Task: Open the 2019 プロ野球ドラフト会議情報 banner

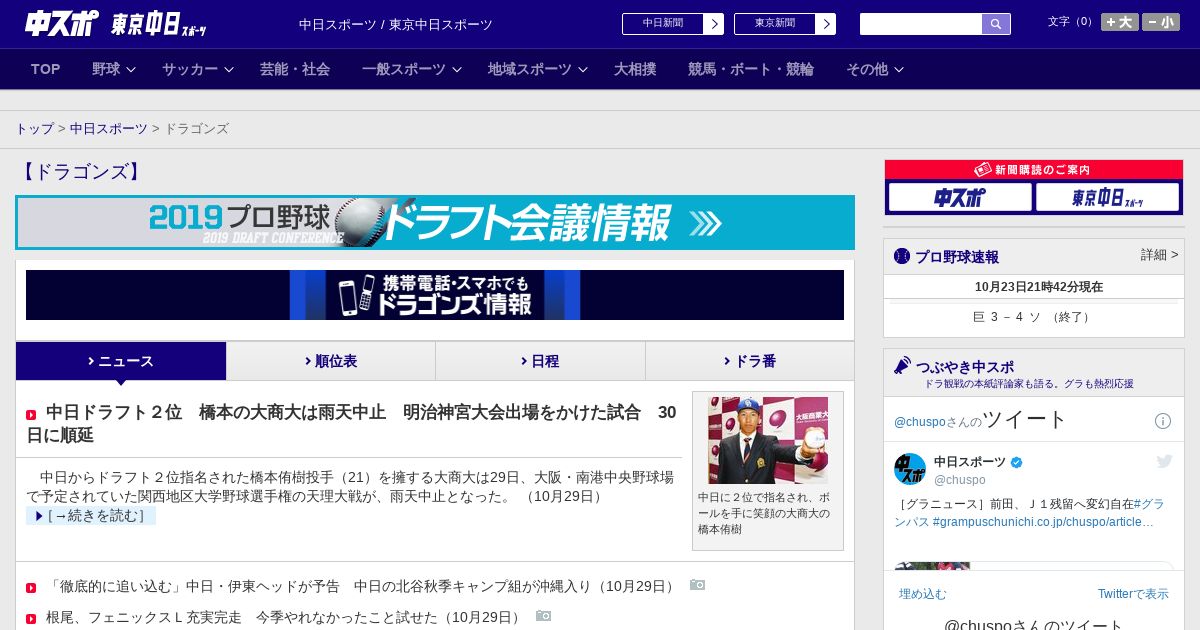Action: coord(435,222)
